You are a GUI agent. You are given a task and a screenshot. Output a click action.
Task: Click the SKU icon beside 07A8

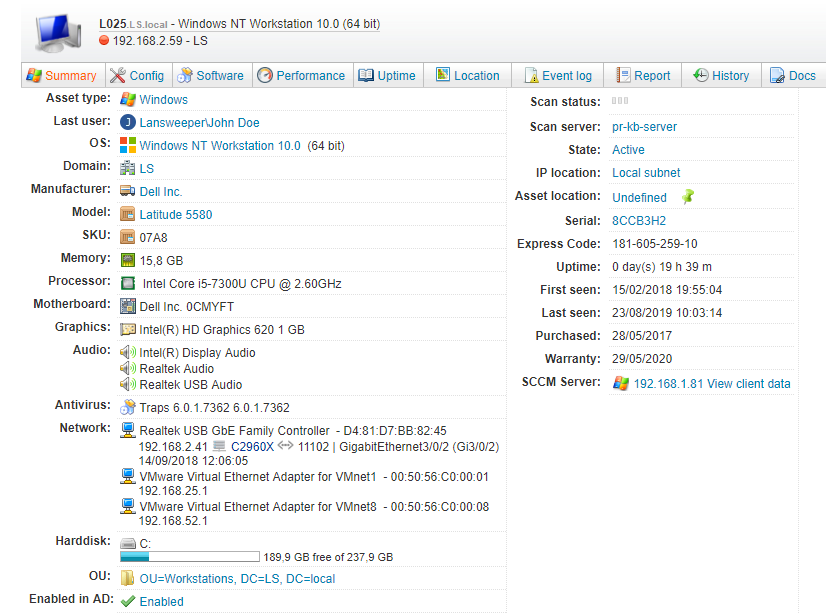click(x=128, y=237)
